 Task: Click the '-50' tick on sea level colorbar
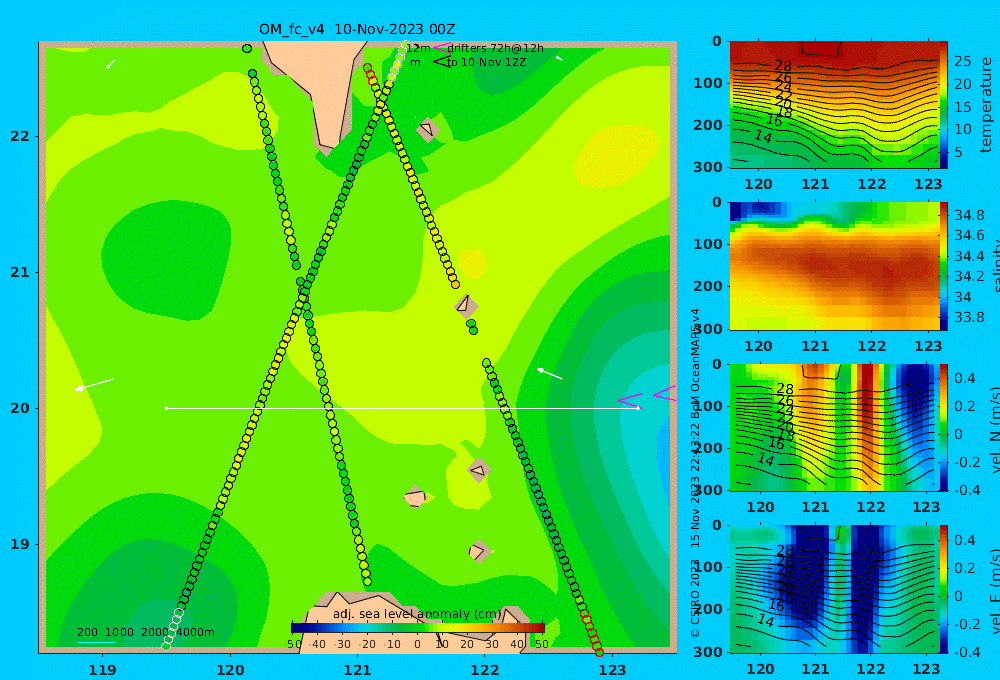click(x=293, y=644)
